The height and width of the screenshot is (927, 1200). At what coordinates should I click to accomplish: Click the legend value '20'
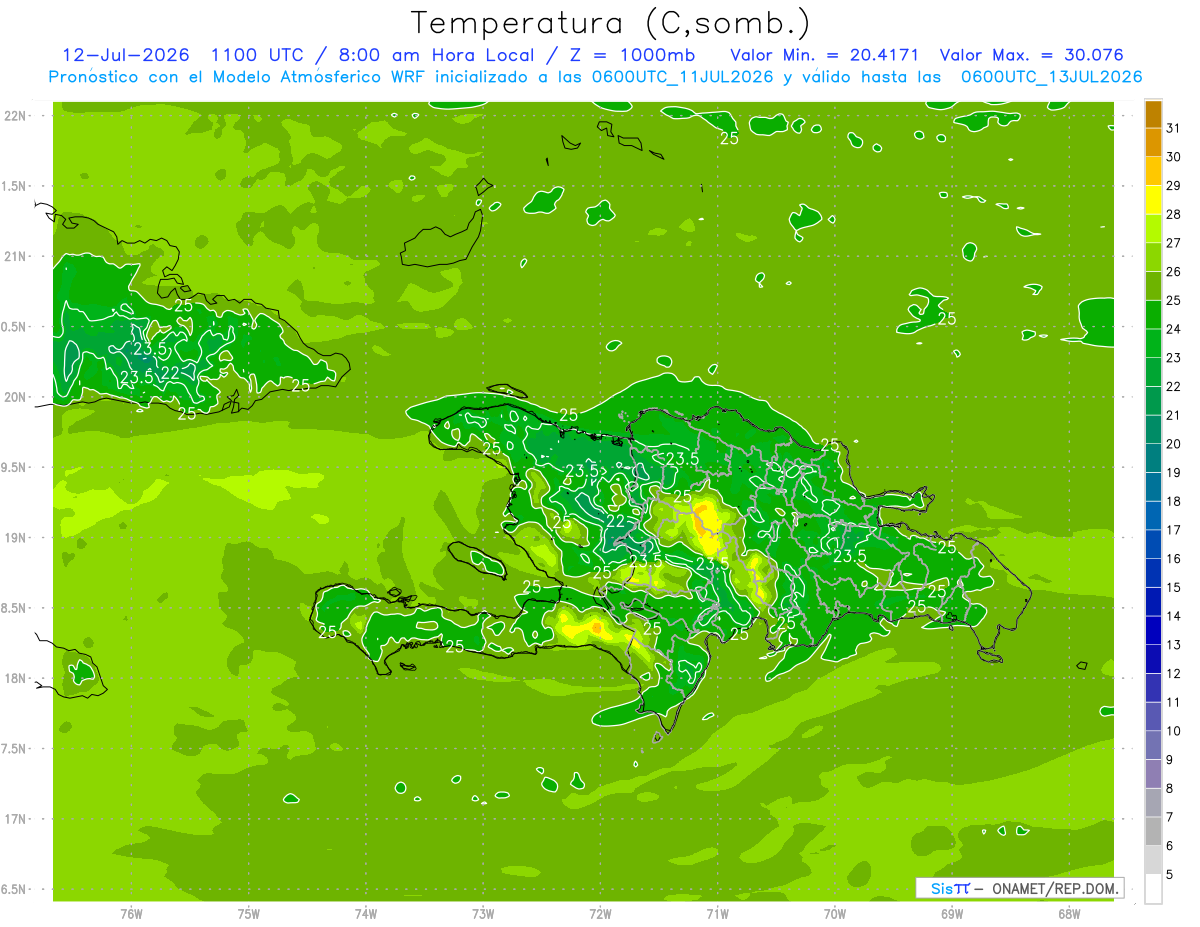click(x=1174, y=444)
